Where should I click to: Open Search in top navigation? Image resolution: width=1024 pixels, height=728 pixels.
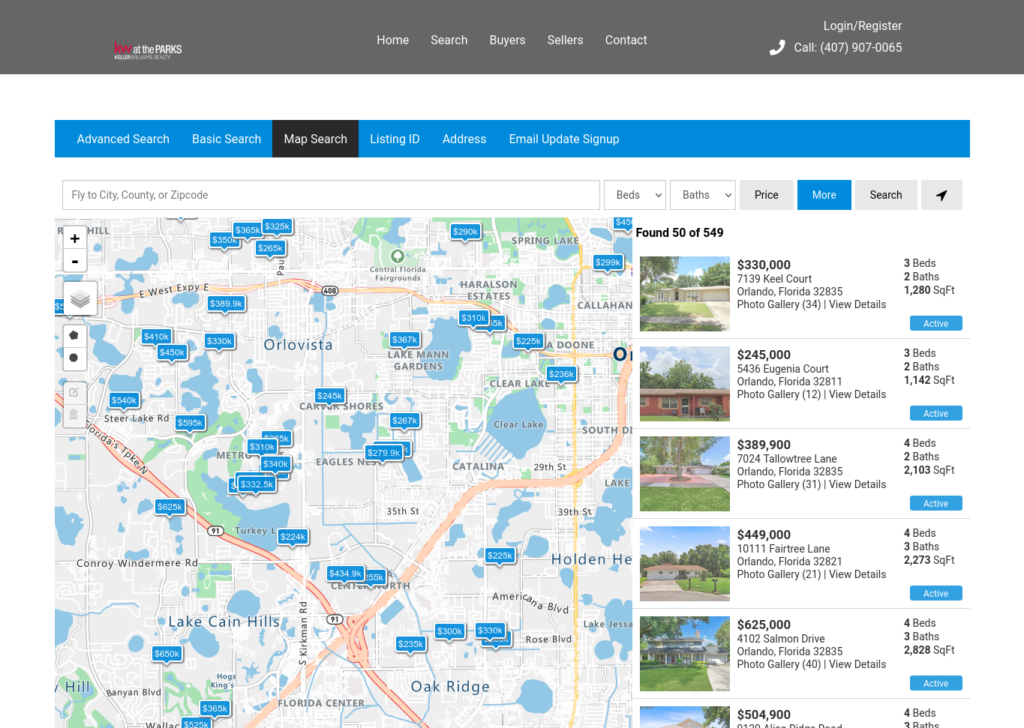(449, 40)
